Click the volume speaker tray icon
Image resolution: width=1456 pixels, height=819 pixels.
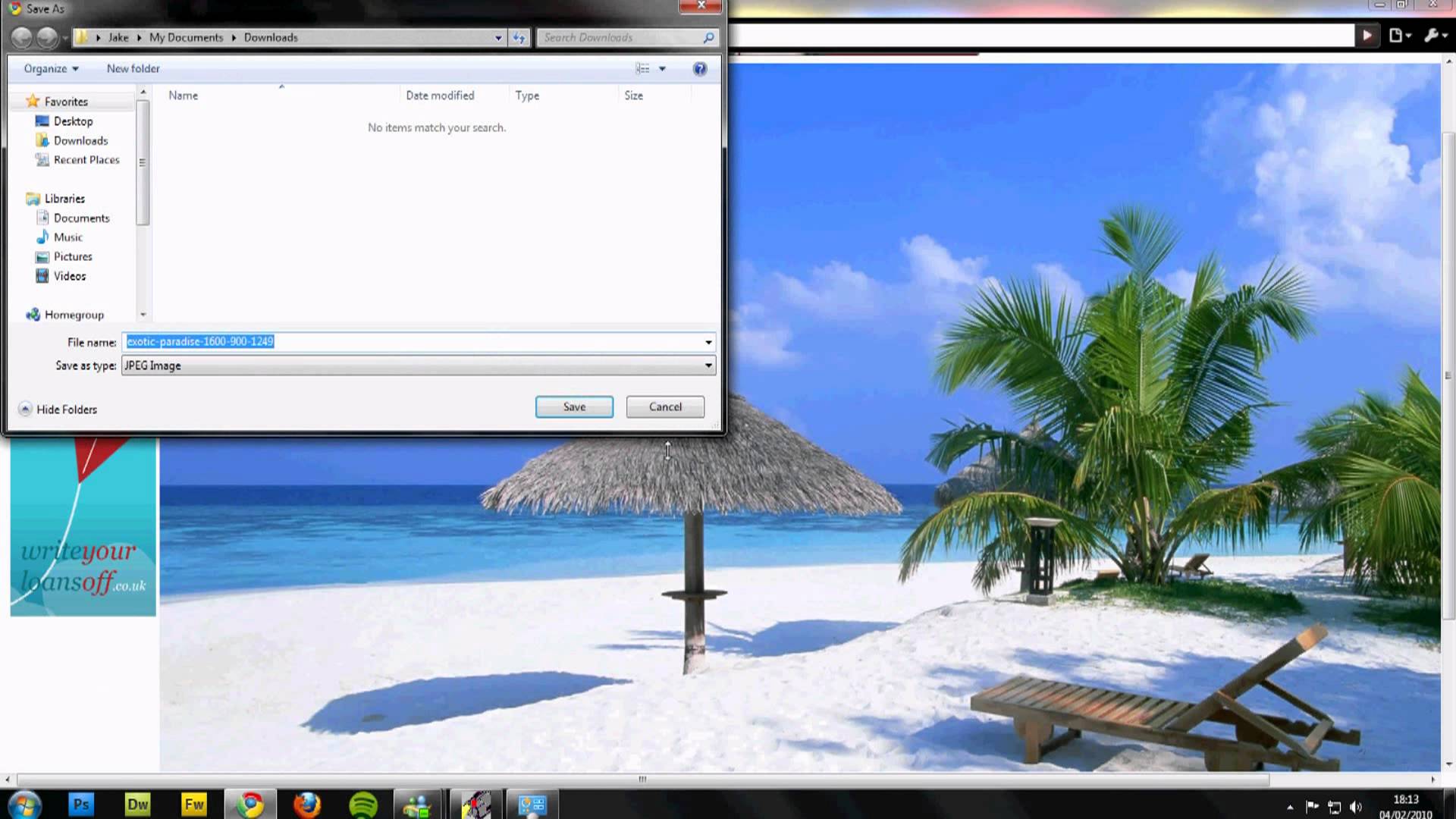pyautogui.click(x=1356, y=807)
